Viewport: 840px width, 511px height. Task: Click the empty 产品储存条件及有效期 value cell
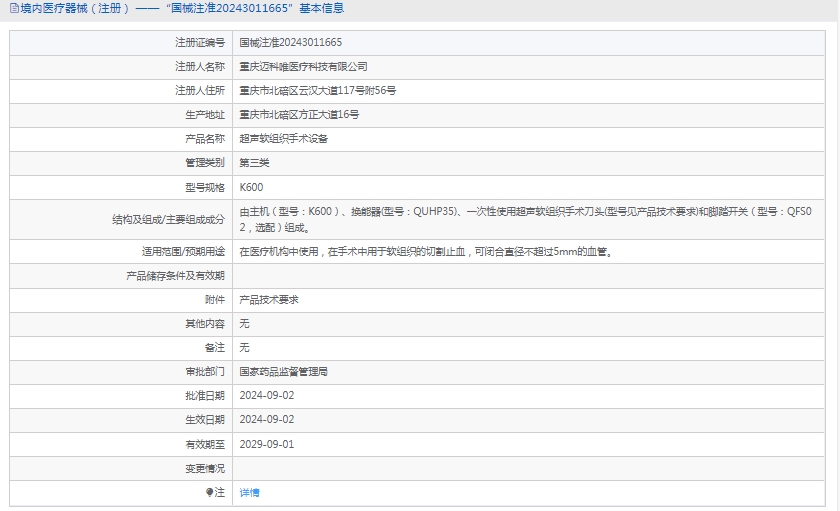pos(530,276)
